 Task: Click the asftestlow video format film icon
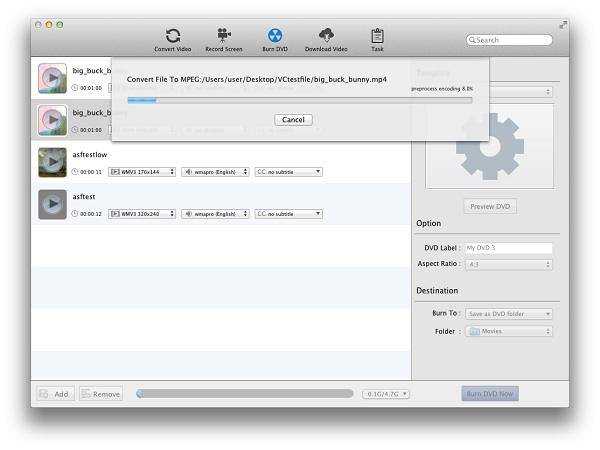(115, 172)
